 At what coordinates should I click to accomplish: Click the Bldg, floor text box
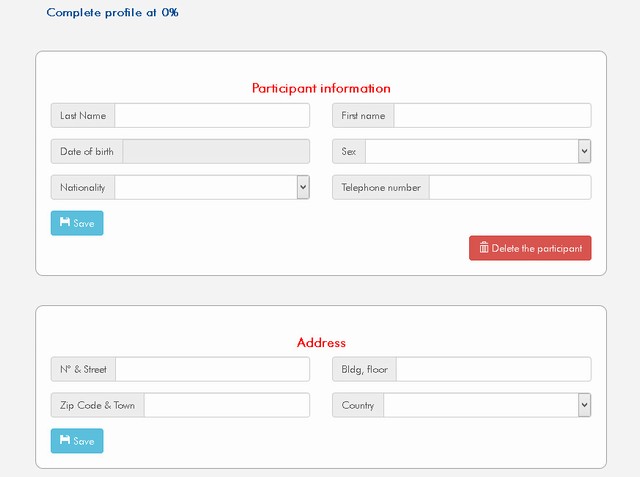(x=493, y=369)
